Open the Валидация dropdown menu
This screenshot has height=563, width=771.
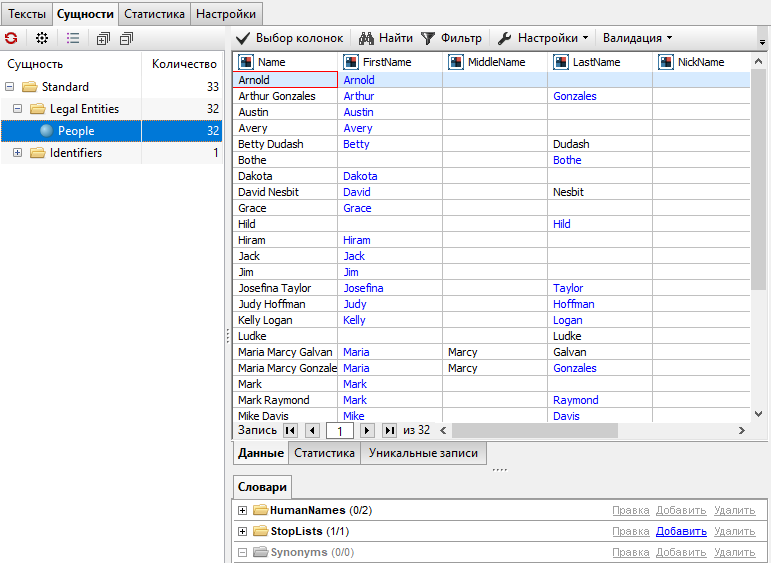tap(637, 38)
